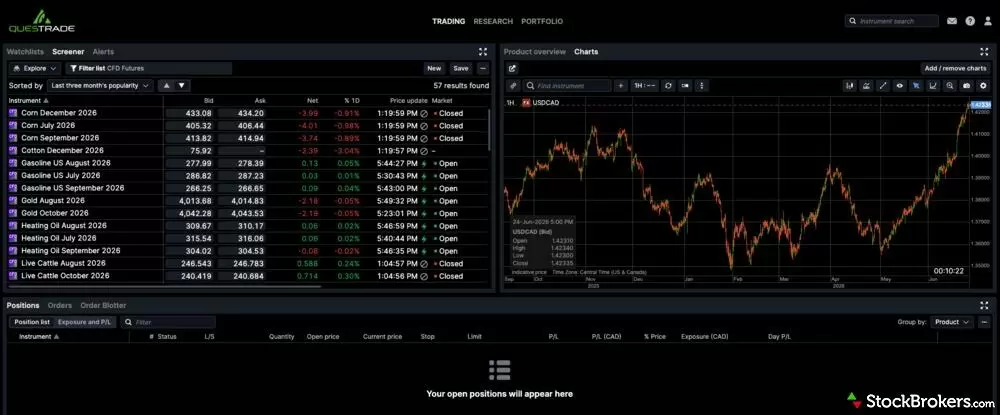
Task: Select the trend line drawing tool
Action: pyautogui.click(x=883, y=85)
